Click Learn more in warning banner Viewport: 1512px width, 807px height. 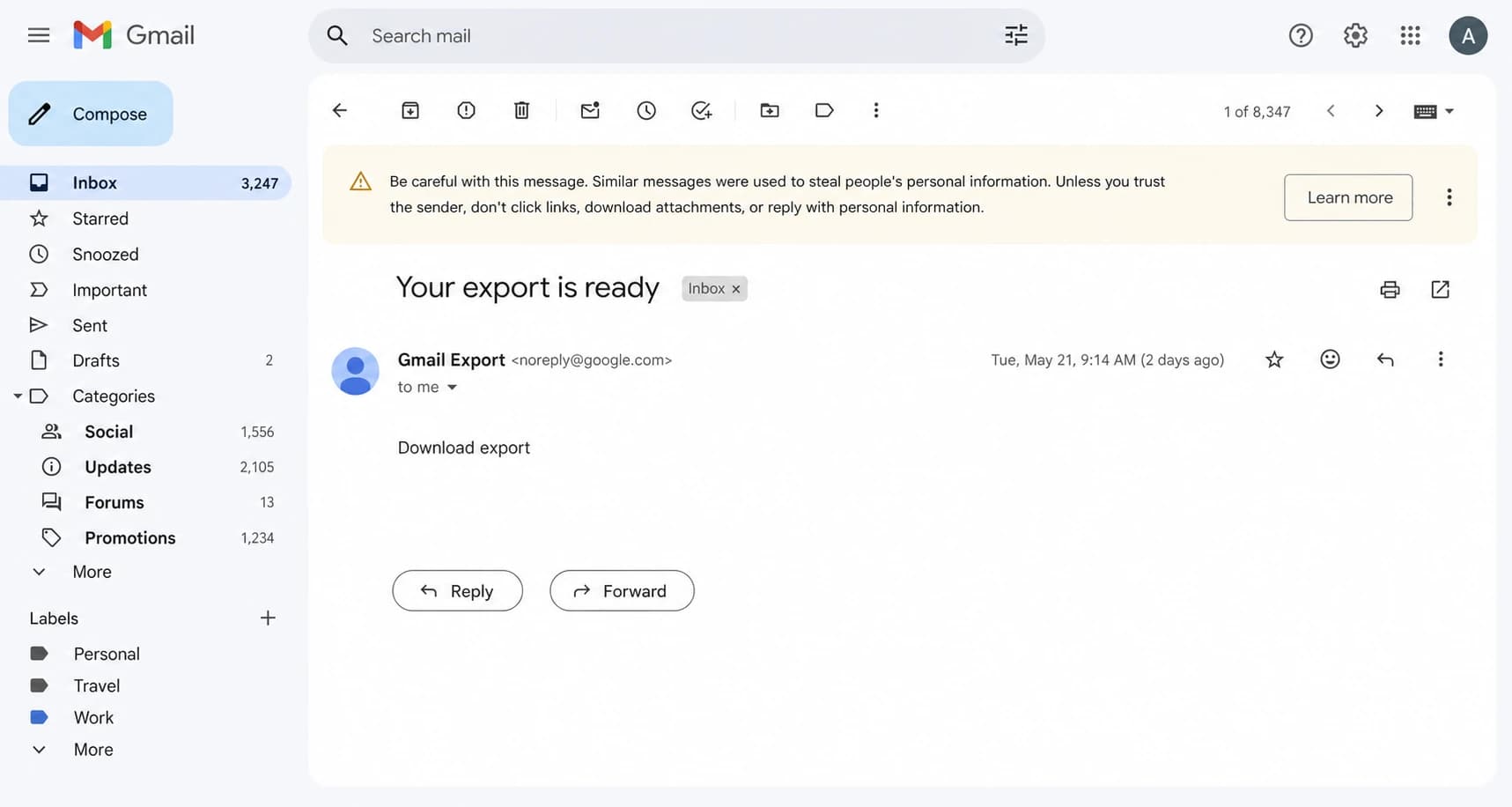1348,197
